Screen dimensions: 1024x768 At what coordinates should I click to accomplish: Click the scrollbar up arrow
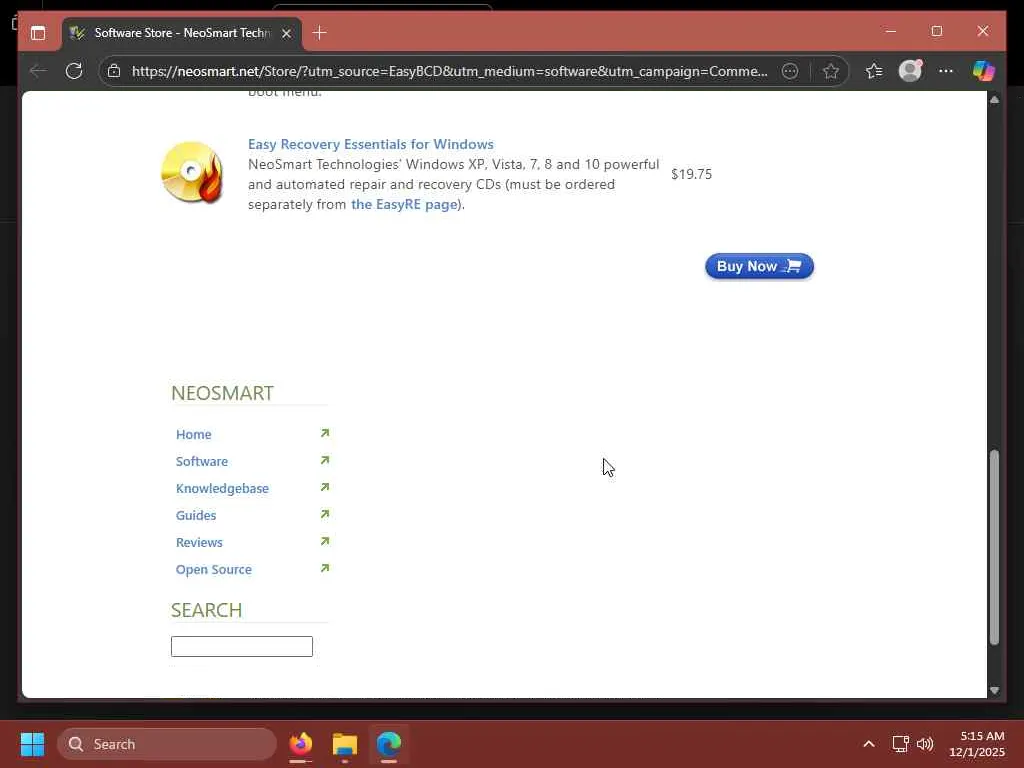tap(994, 100)
